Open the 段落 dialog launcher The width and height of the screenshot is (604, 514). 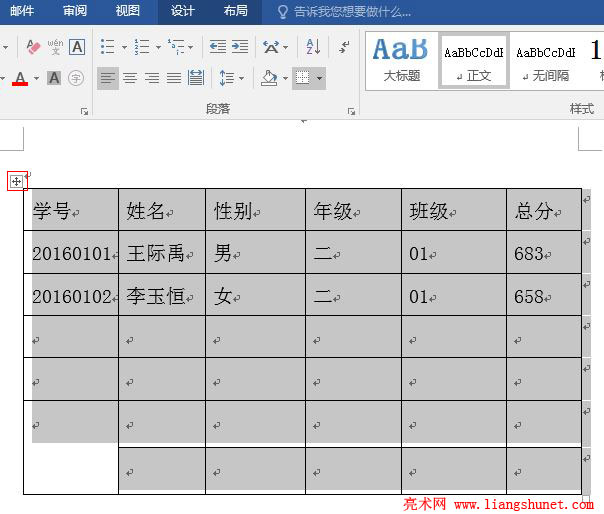(x=351, y=112)
